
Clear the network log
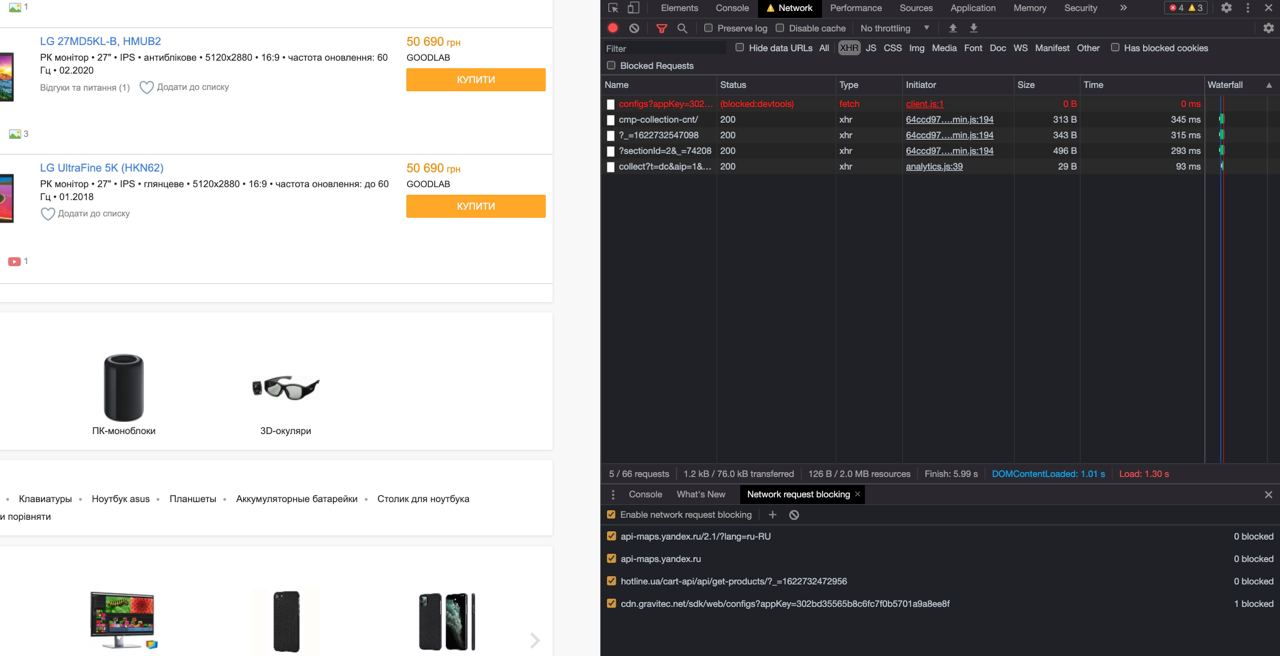click(634, 28)
